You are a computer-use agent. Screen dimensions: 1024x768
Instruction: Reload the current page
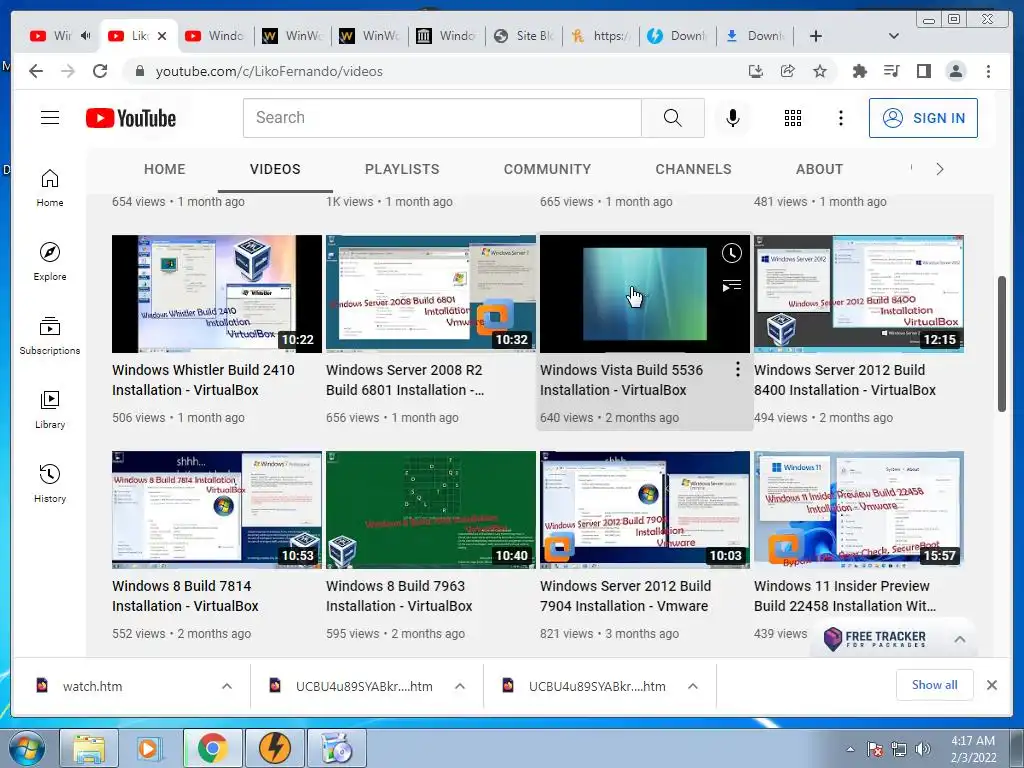point(100,71)
